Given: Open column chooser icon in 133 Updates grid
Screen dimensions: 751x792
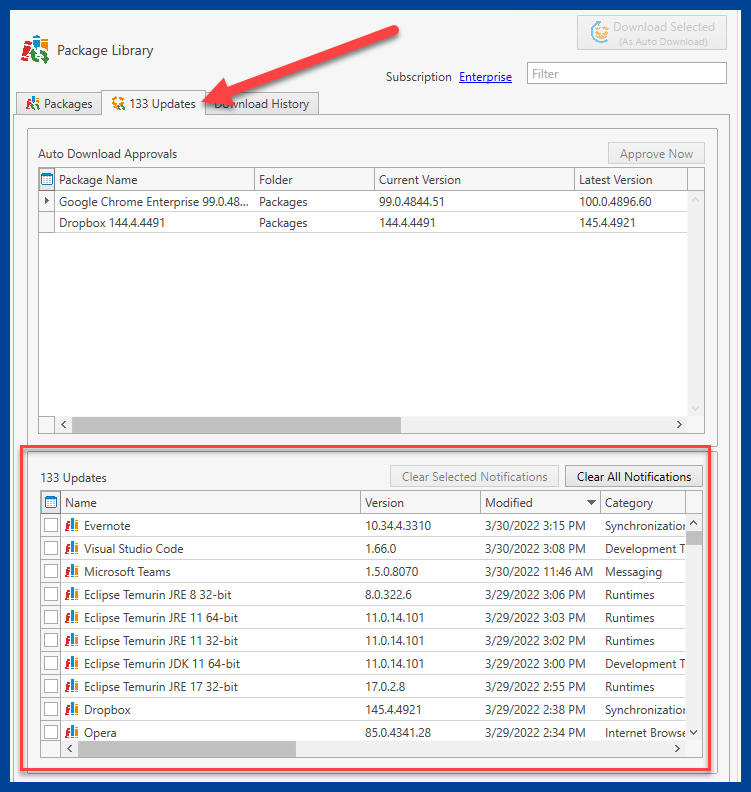Looking at the screenshot, I should click(51, 503).
